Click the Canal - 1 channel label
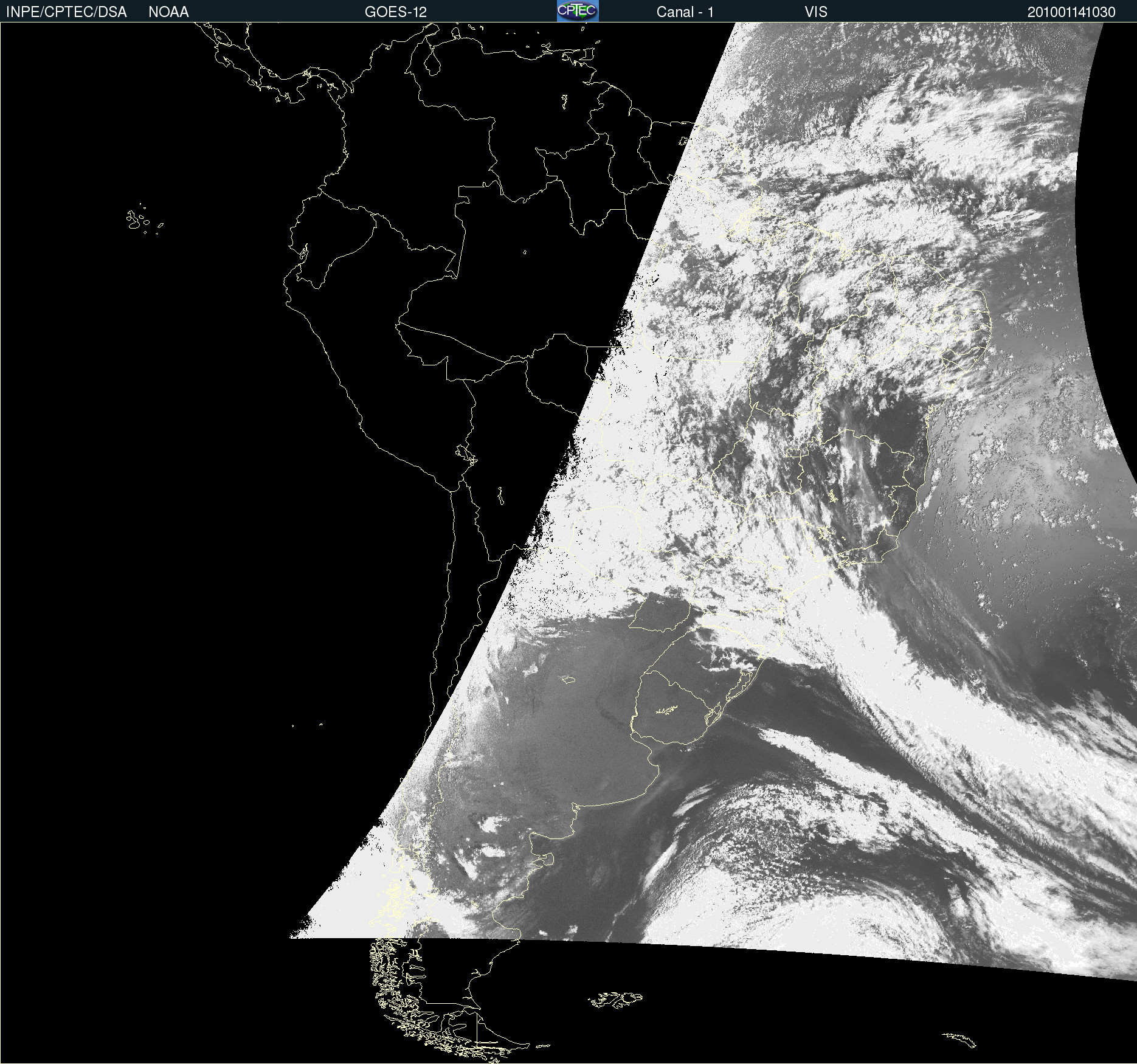Image resolution: width=1137 pixels, height=1064 pixels. [685, 12]
